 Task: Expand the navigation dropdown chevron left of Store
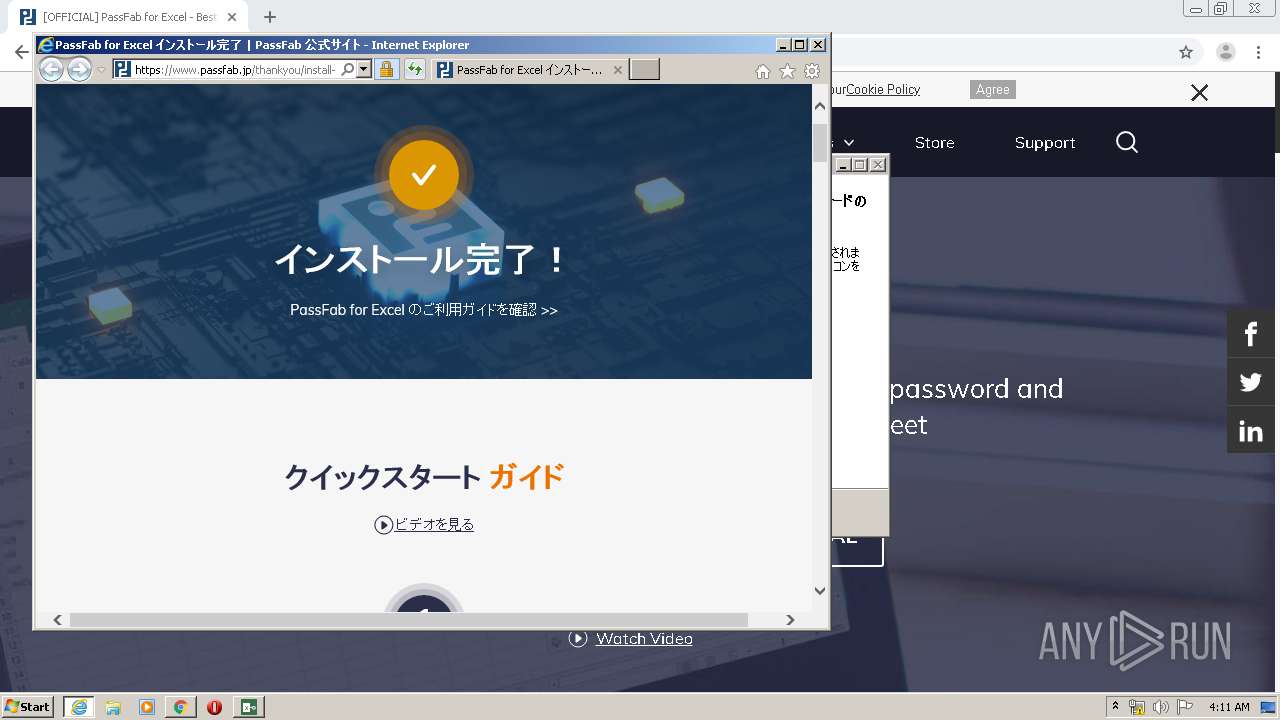coord(849,144)
